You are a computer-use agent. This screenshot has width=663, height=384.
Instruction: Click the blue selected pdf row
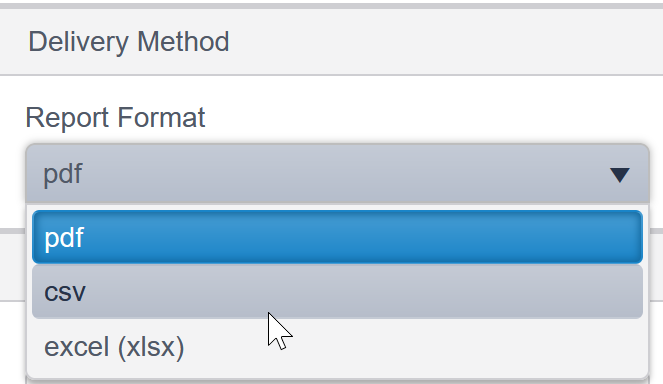pos(337,237)
